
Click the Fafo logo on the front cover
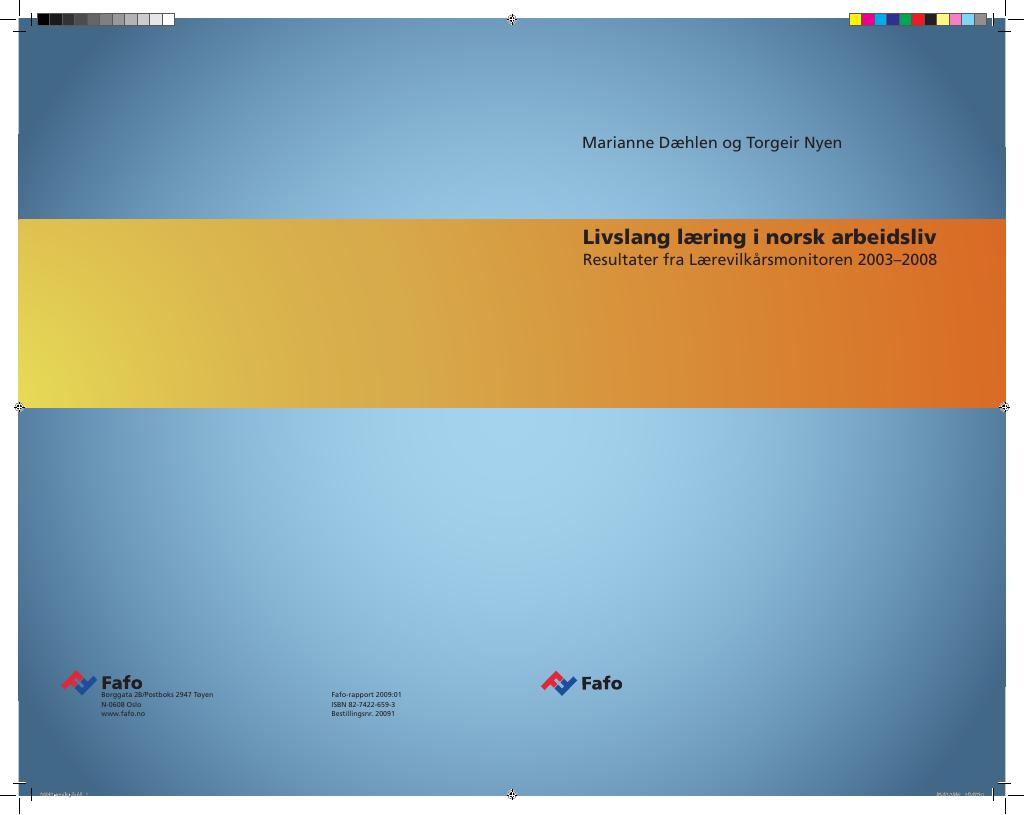(581, 683)
